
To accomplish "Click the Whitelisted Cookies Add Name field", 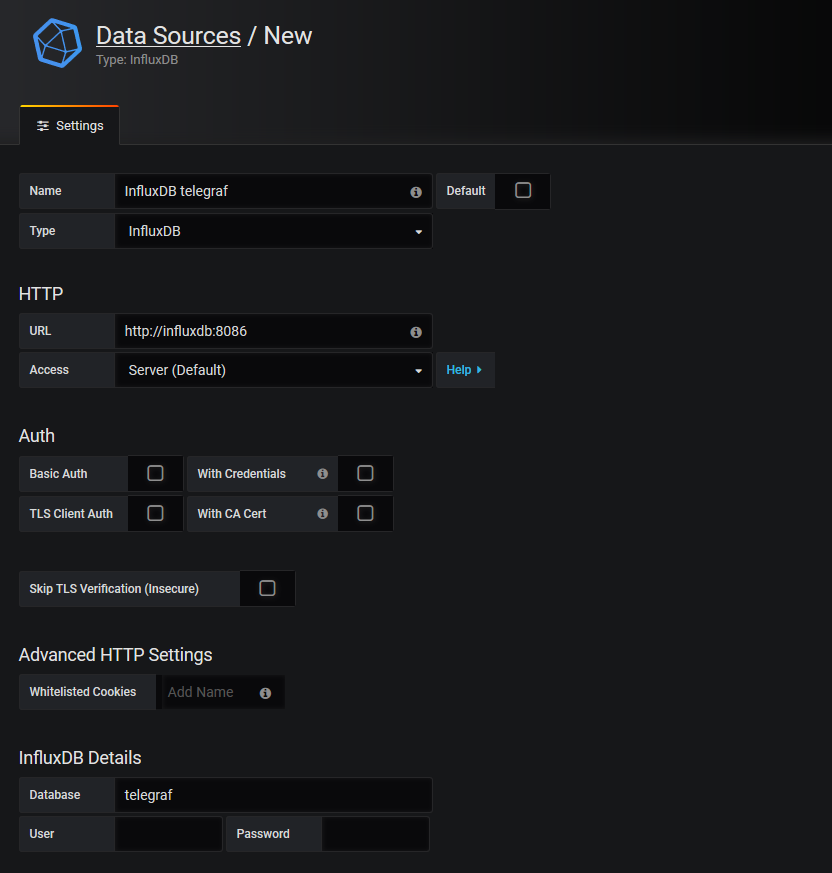I will (x=221, y=692).
